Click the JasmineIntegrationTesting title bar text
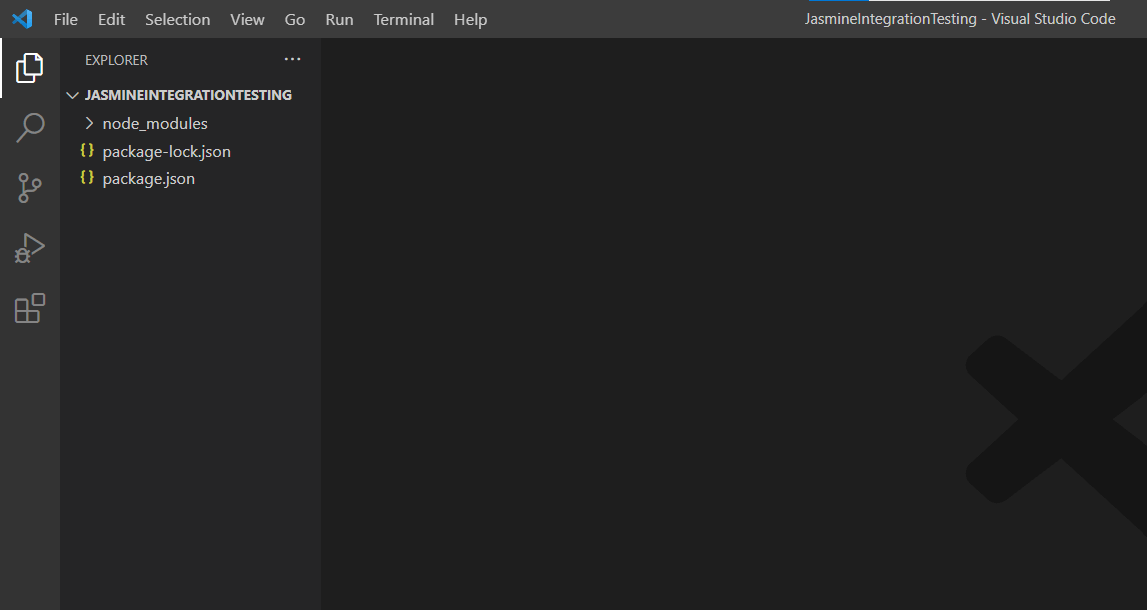1147x610 pixels. (x=889, y=18)
